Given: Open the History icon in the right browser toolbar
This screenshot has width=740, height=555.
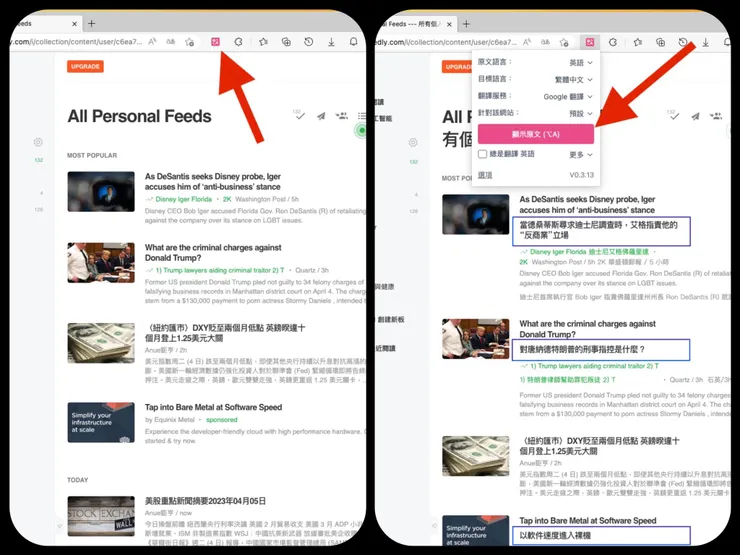Looking at the screenshot, I should click(683, 42).
